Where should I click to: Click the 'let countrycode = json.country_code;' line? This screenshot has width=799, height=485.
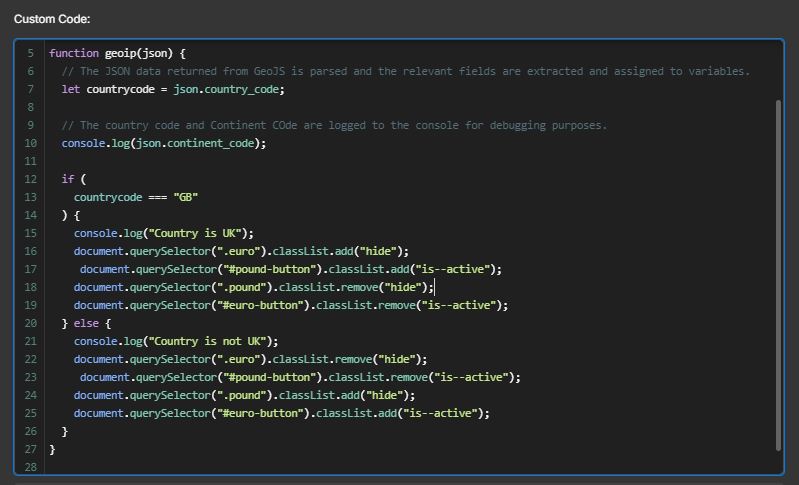pyautogui.click(x=173, y=89)
